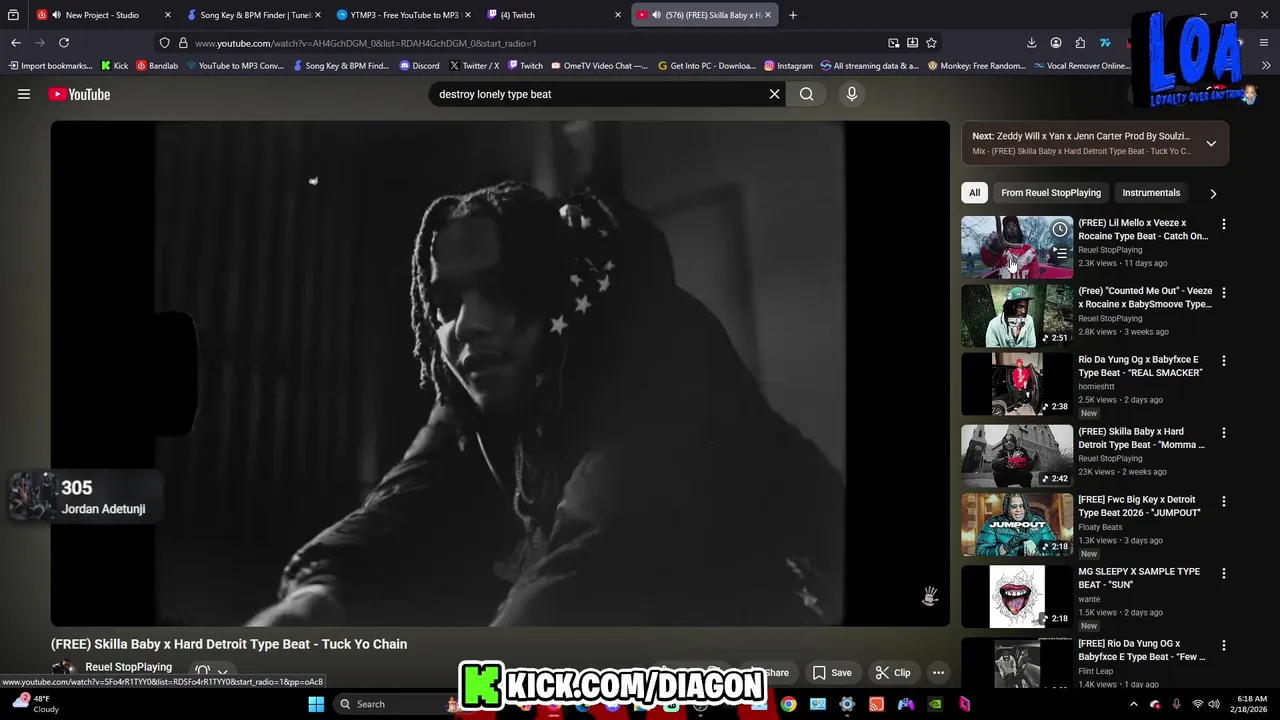Open the browser extensions puzzle icon
Viewport: 1280px width, 720px height.
[1080, 43]
